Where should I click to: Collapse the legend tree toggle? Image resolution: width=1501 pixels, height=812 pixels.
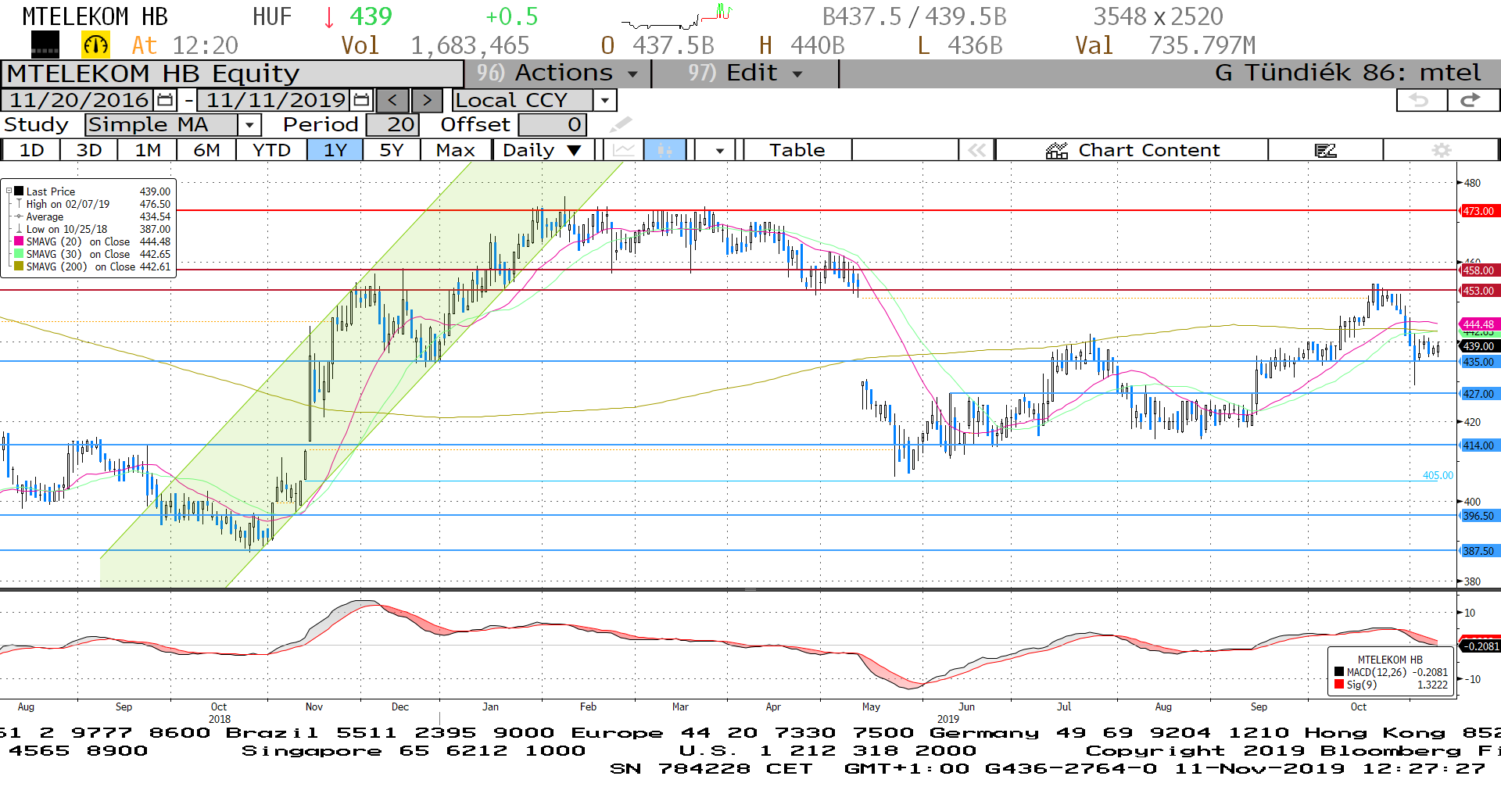click(9, 191)
